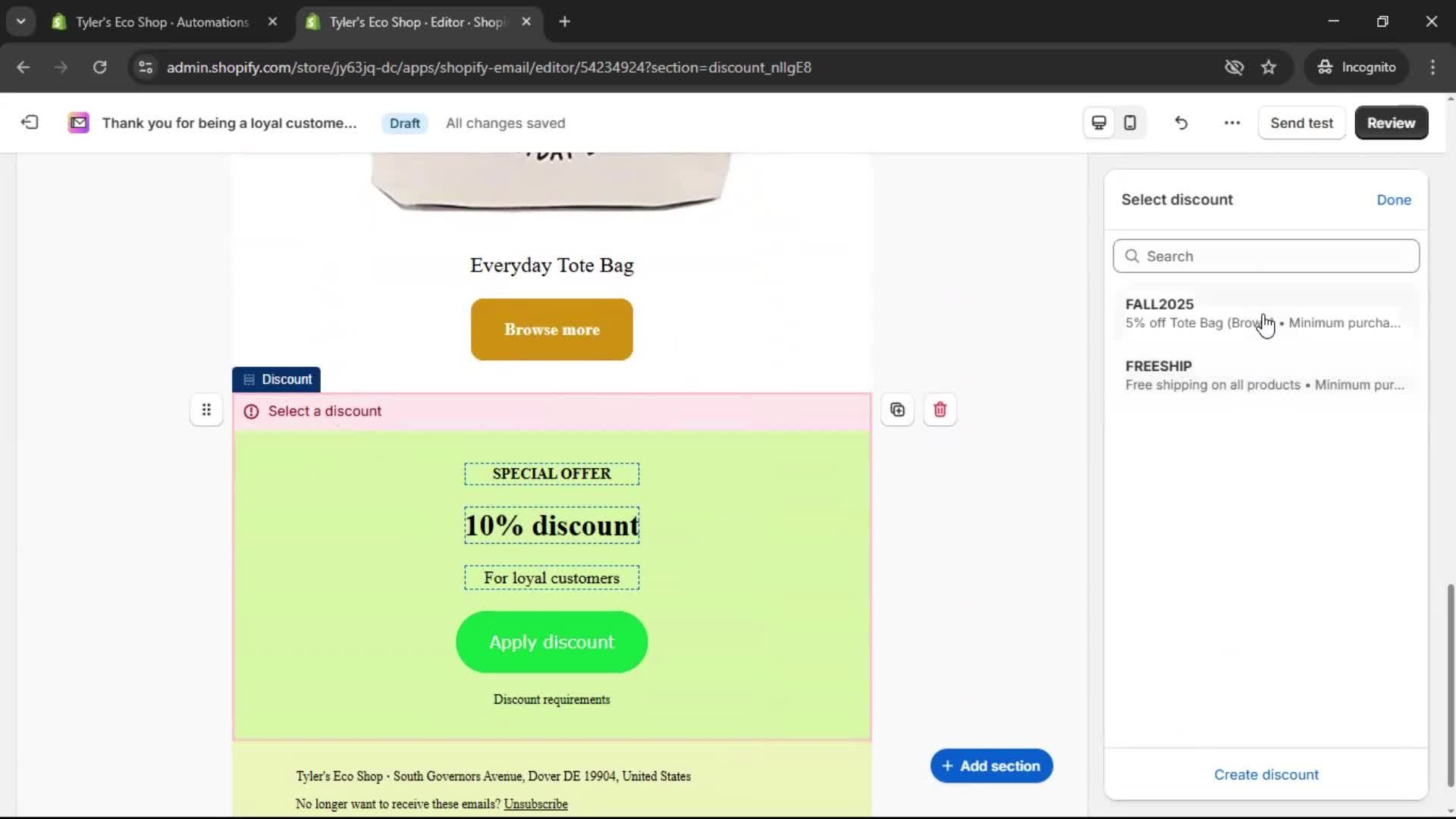Toggle third-party cookies eye icon

[x=1234, y=67]
